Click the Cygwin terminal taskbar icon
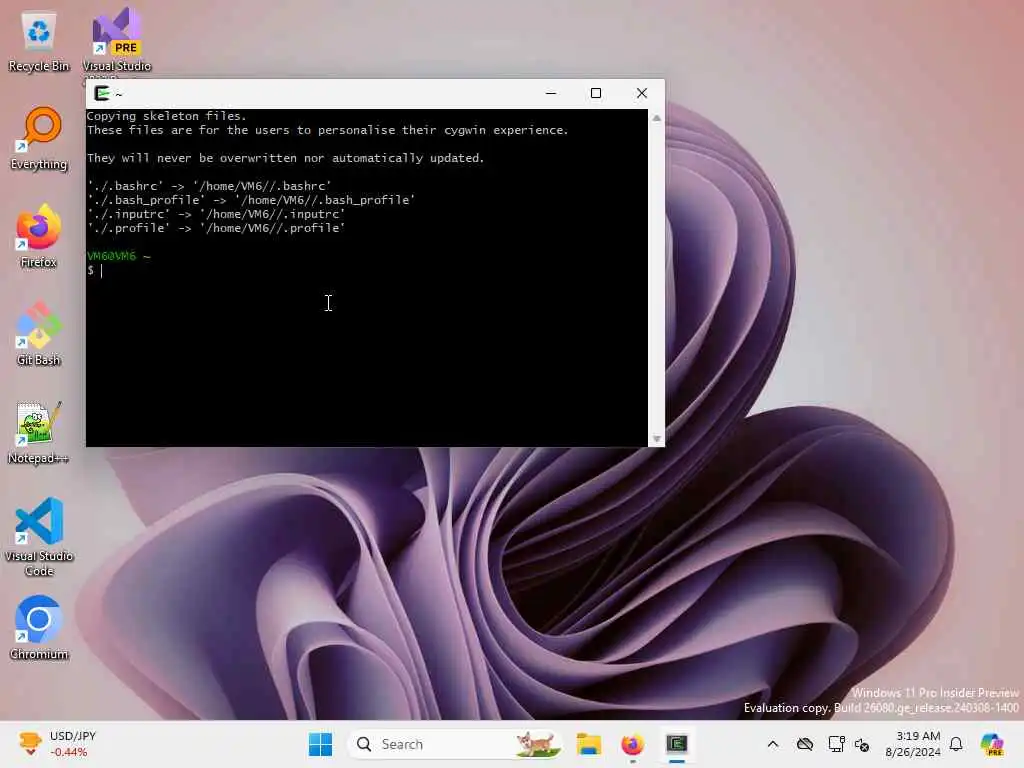The image size is (1024, 768). pyautogui.click(x=677, y=744)
